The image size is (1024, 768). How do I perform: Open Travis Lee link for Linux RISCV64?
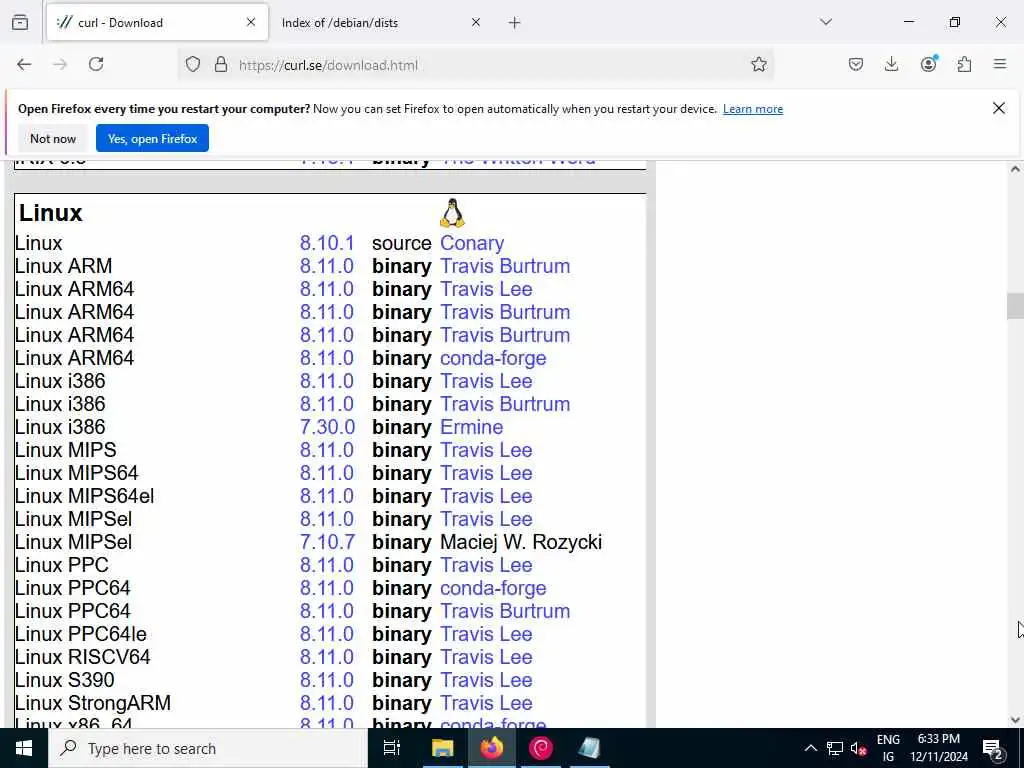tap(486, 657)
